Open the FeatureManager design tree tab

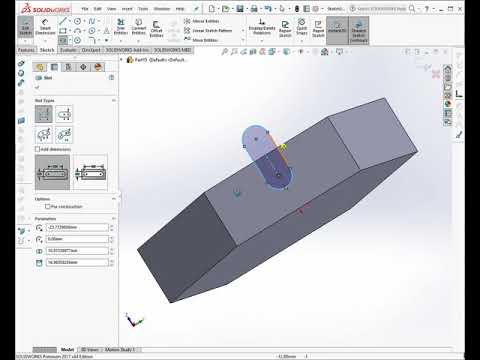[40, 67]
